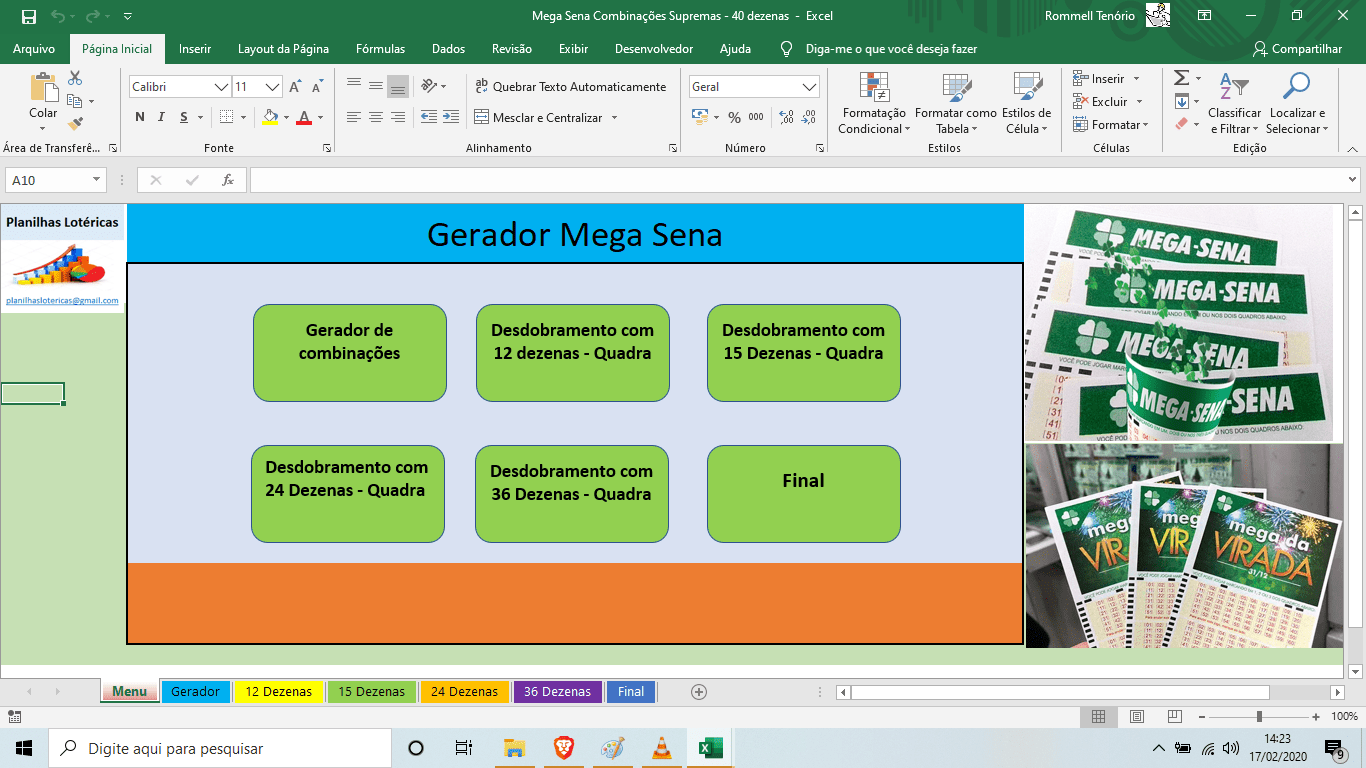Click the Undo arrow in the quick access toolbar

[x=57, y=16]
